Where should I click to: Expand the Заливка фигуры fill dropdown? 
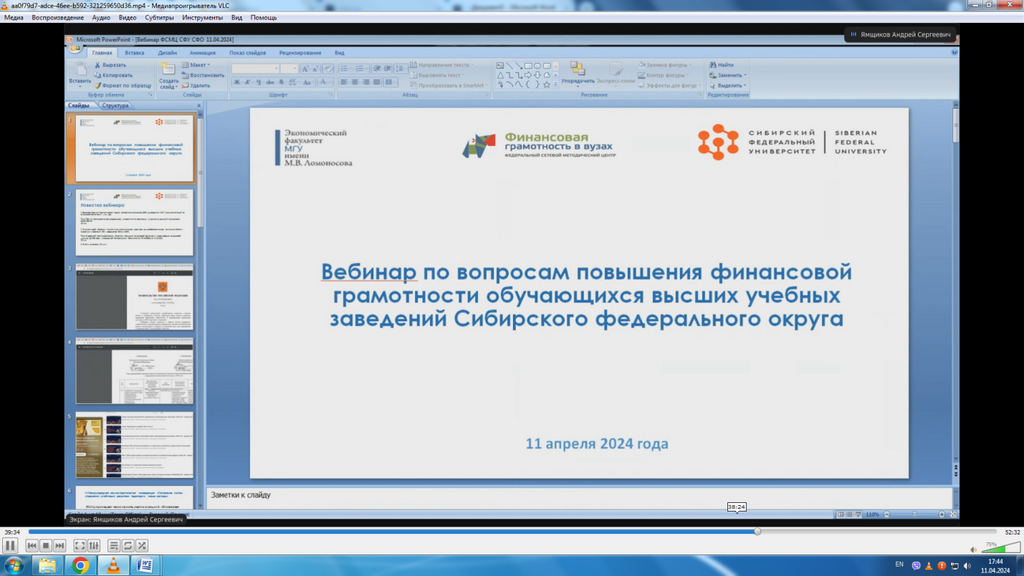click(665, 65)
